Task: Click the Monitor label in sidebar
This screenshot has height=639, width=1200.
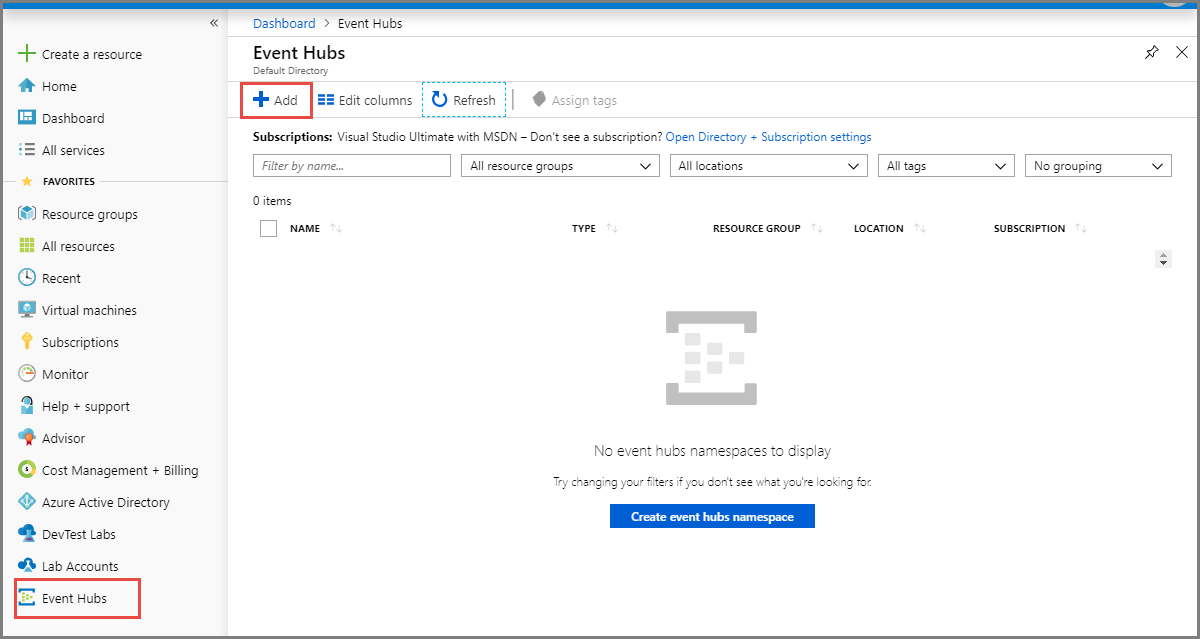Action: coord(65,374)
